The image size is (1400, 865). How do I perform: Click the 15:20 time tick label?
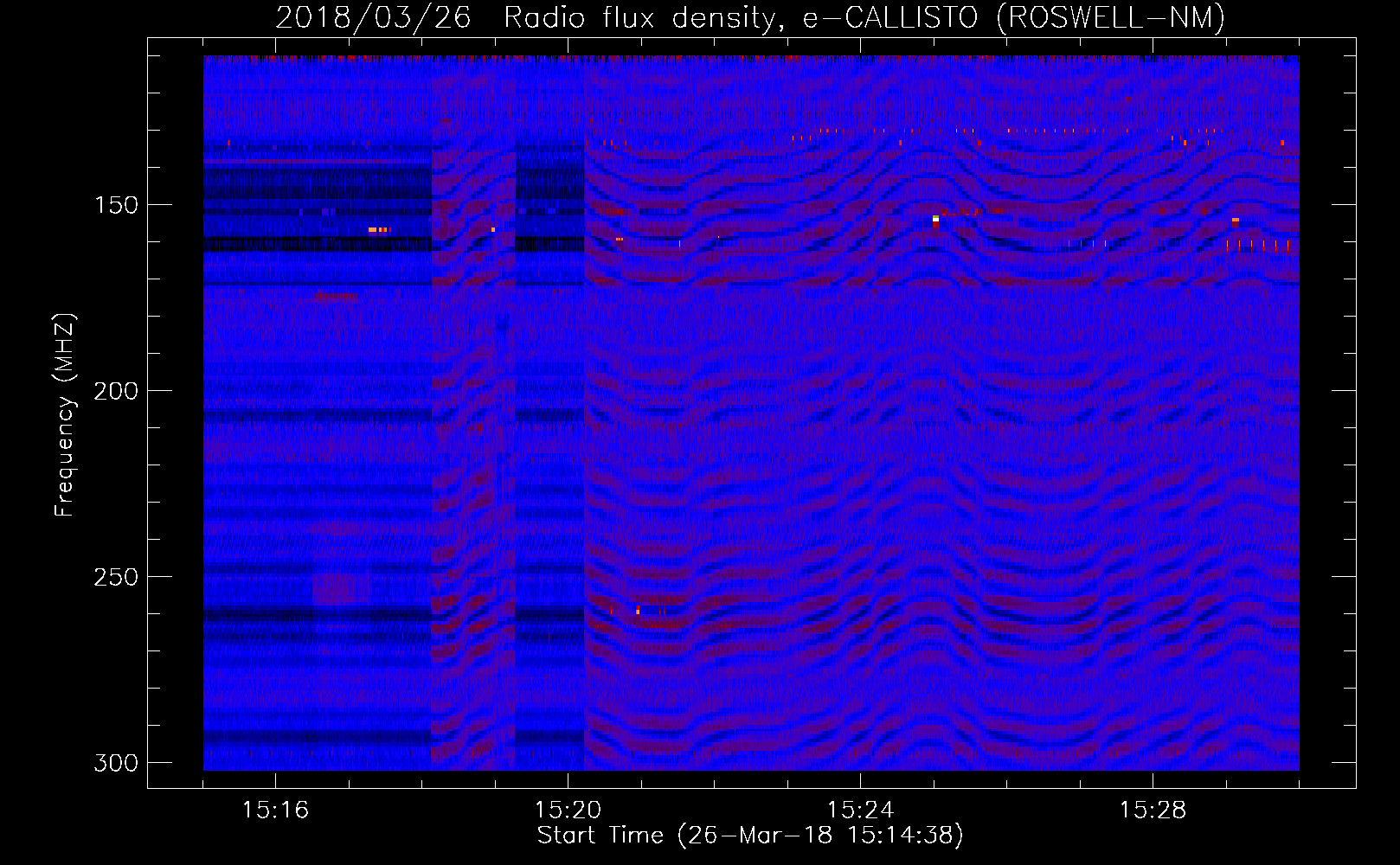click(x=568, y=811)
